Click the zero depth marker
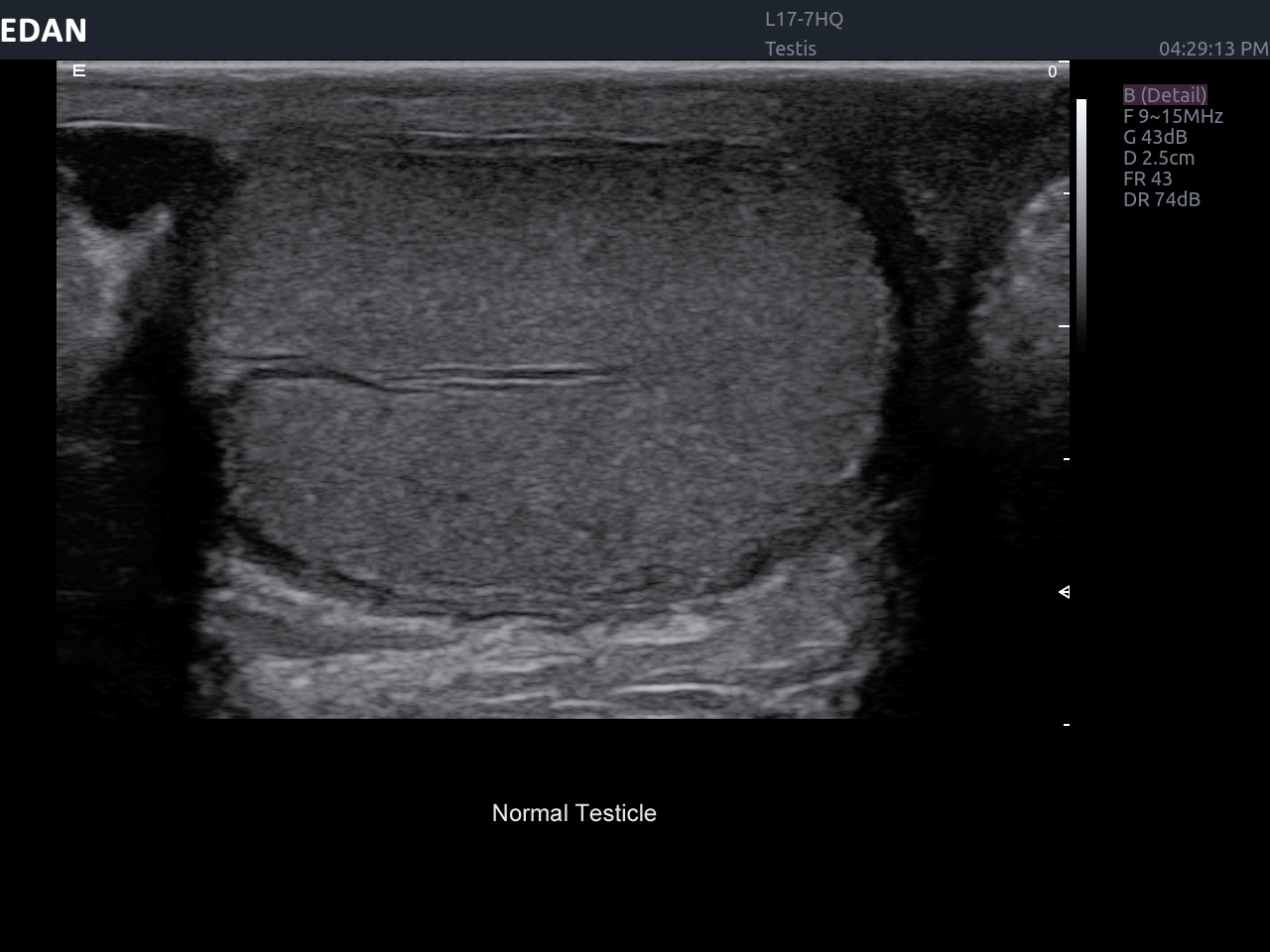Image resolution: width=1270 pixels, height=952 pixels. [1052, 71]
